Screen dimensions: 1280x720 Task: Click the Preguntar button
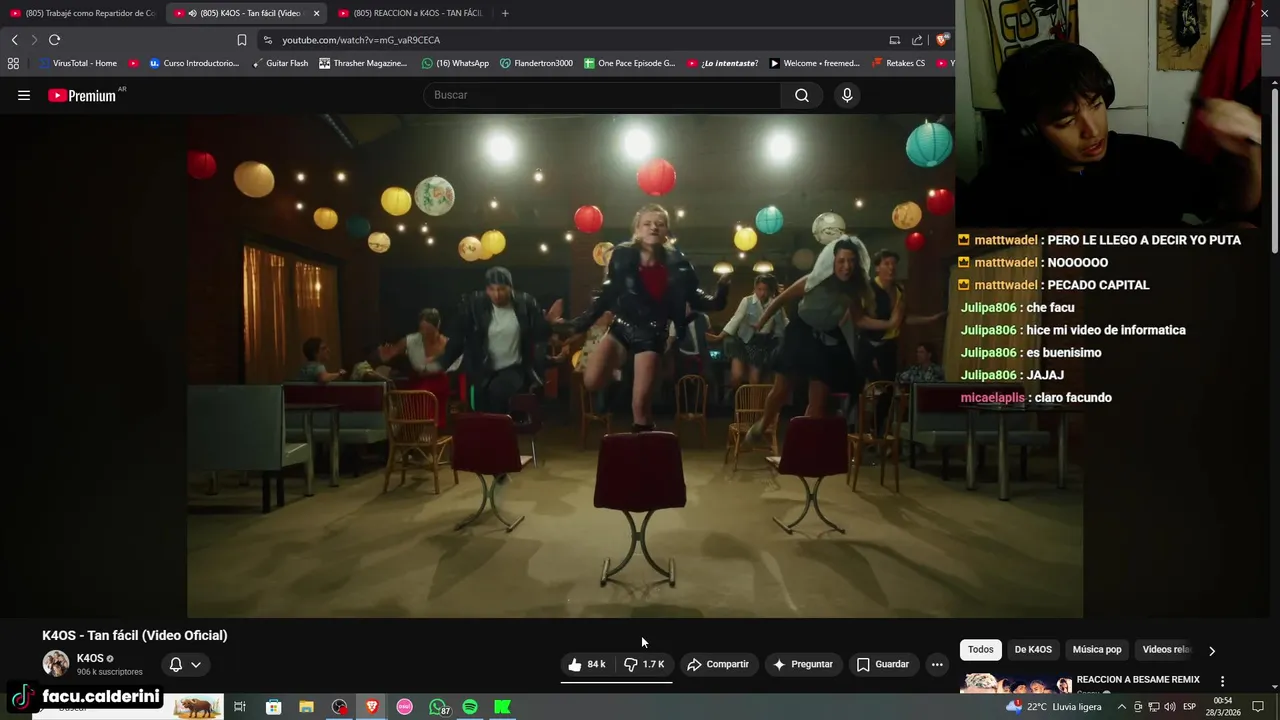point(803,664)
